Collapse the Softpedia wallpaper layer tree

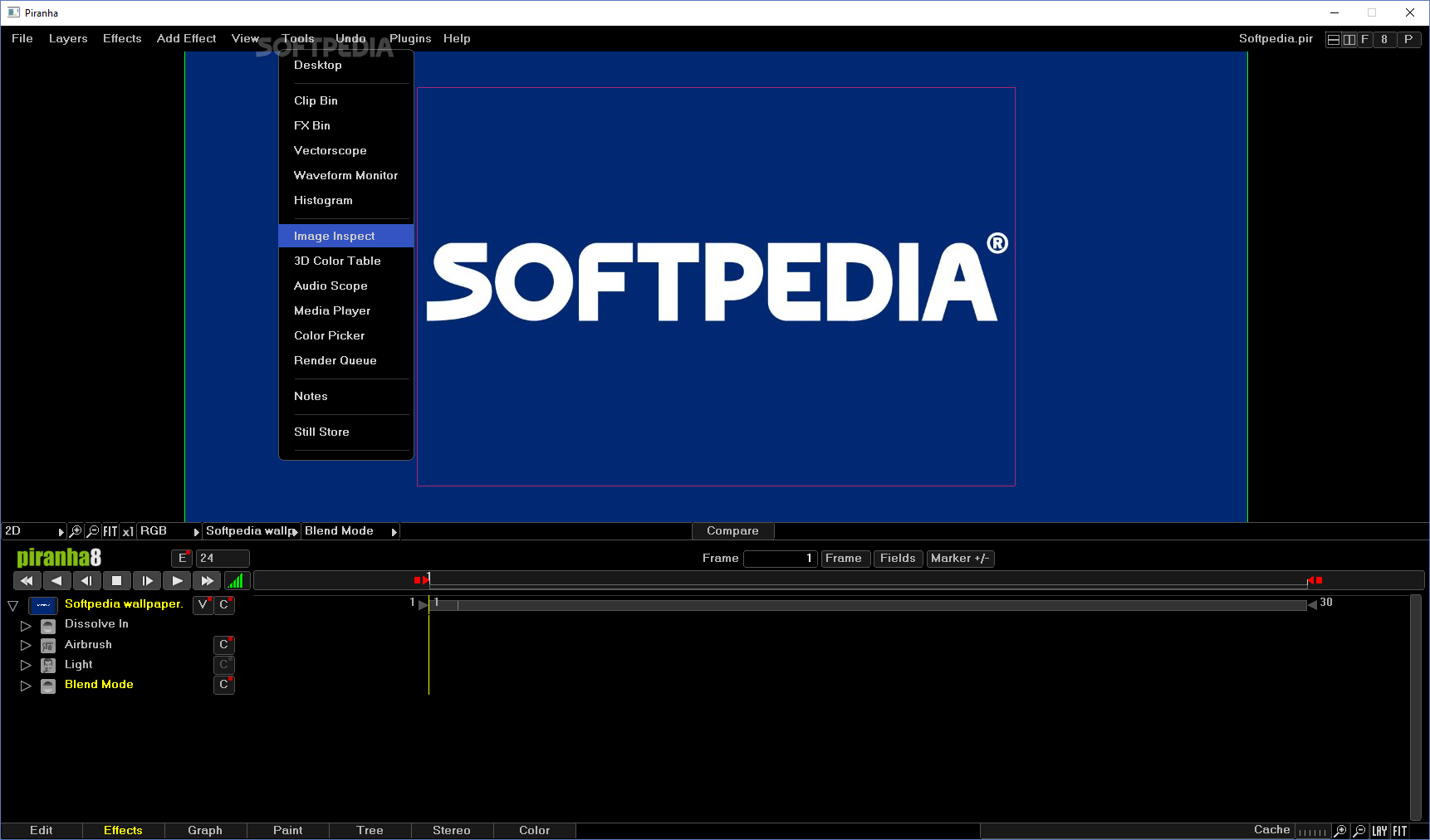(12, 606)
